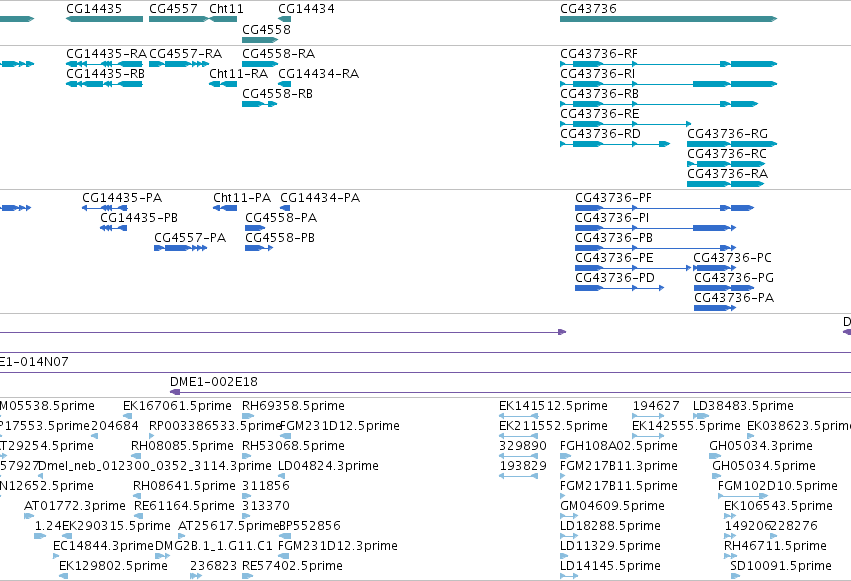Screen dimensions: 851x581
Task: Click the CG14435-PA protein label
Action: coord(122,198)
